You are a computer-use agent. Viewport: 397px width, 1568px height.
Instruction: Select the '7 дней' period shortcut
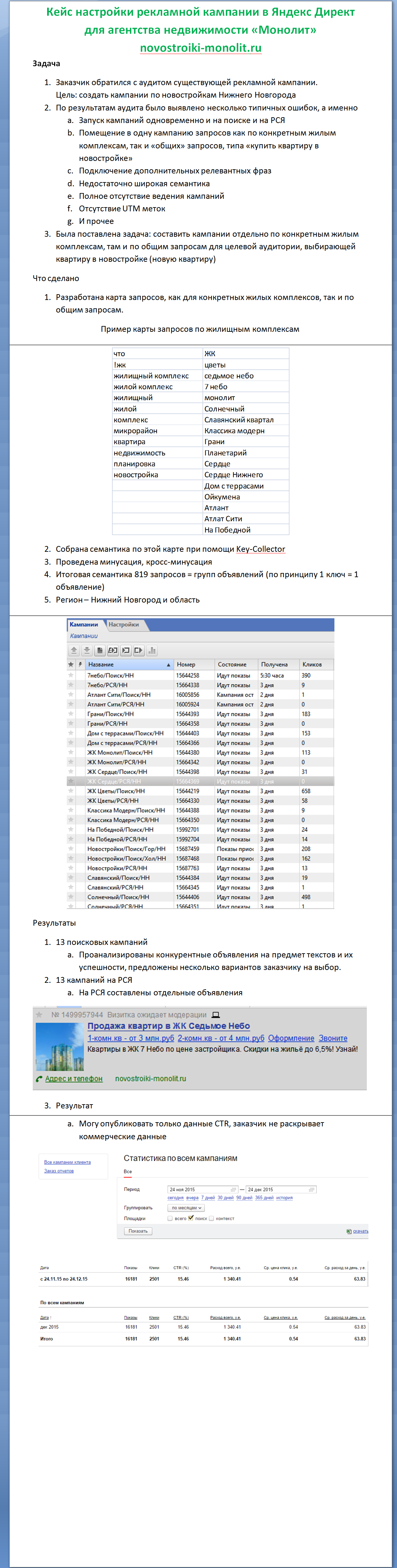[208, 1198]
